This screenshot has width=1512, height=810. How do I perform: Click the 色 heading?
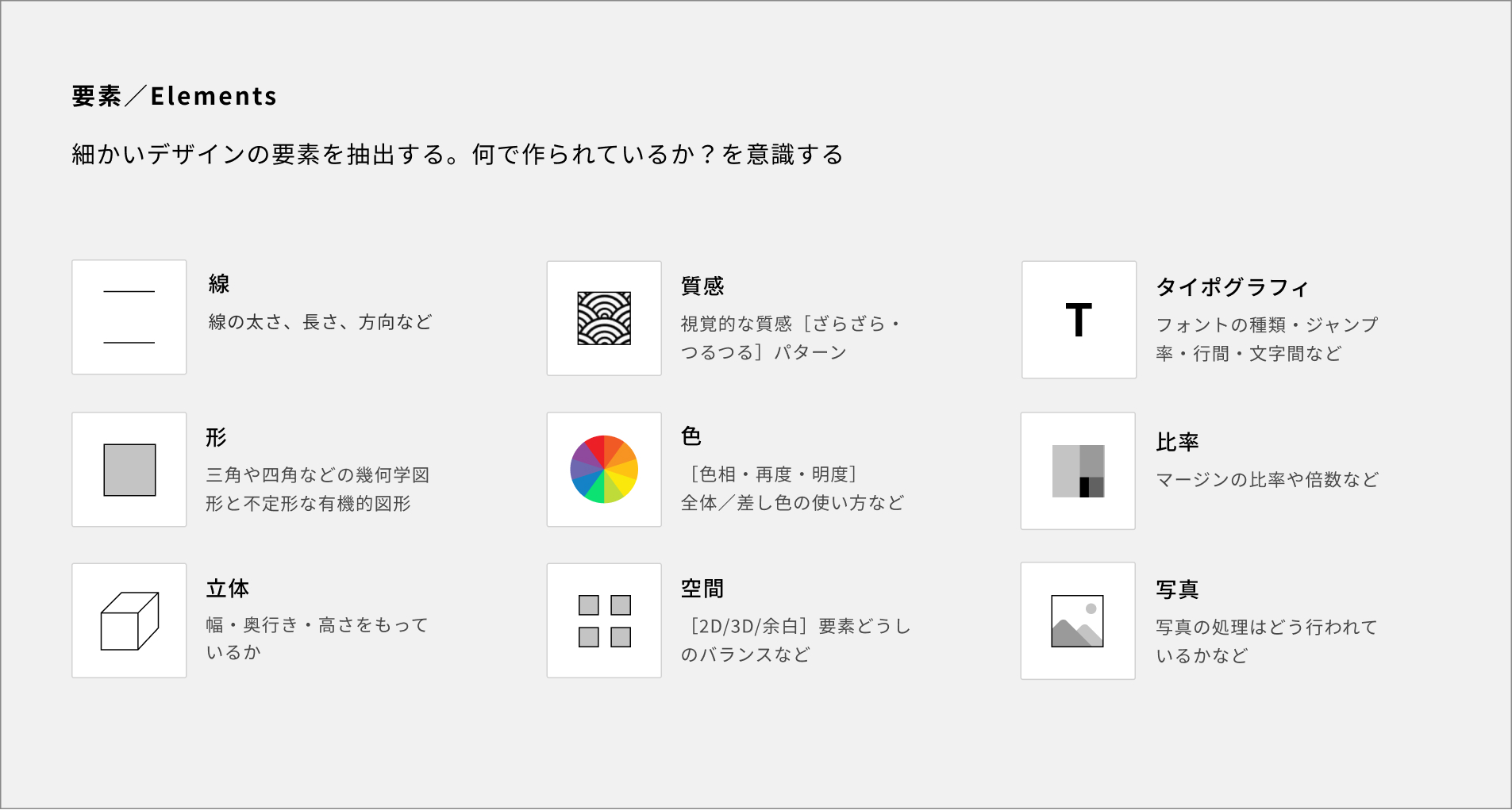click(691, 436)
